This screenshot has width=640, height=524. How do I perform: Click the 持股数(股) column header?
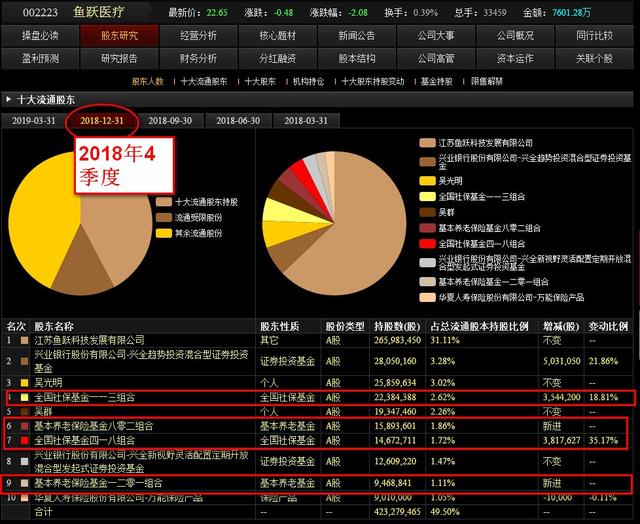click(397, 326)
